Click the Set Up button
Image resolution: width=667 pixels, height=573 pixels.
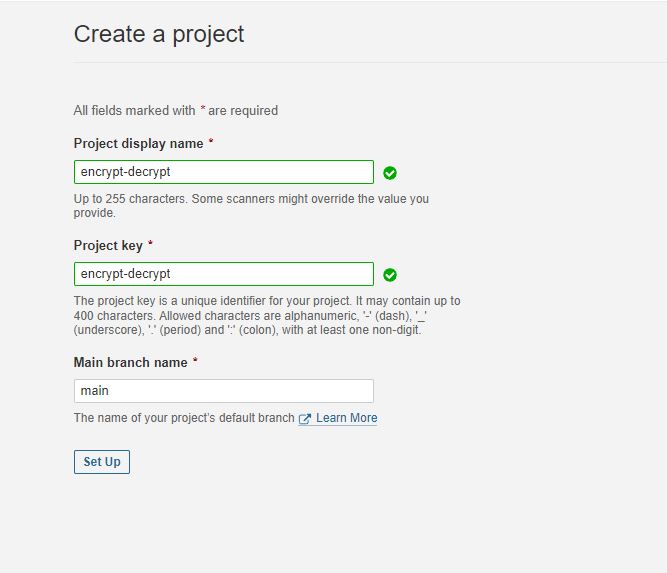coord(102,462)
